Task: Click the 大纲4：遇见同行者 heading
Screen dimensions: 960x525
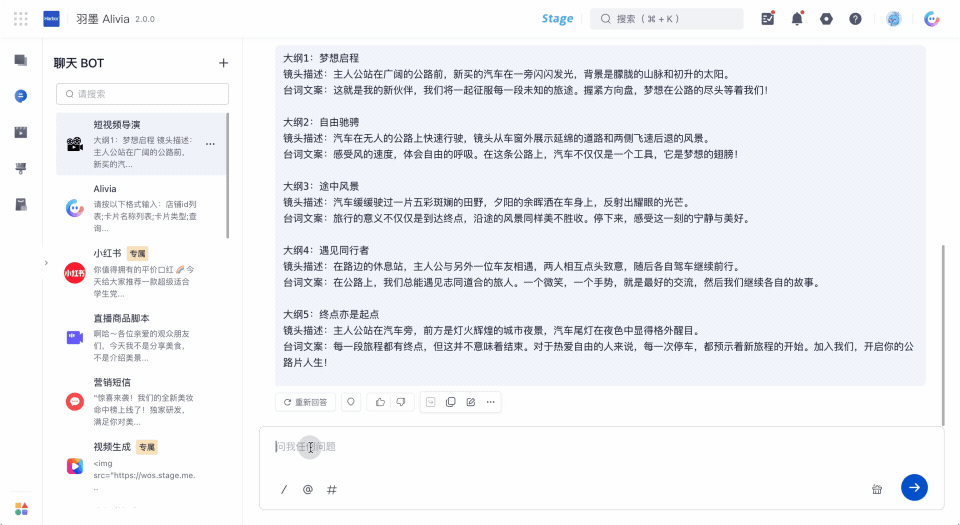Action: point(326,250)
